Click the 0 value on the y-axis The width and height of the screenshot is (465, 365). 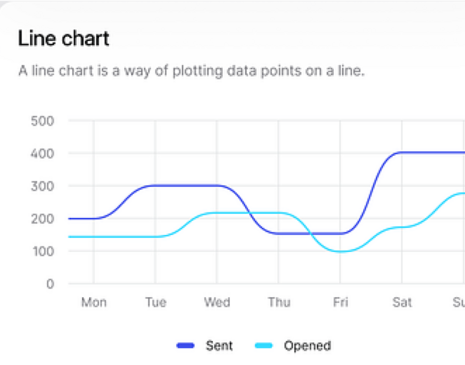(x=50, y=284)
